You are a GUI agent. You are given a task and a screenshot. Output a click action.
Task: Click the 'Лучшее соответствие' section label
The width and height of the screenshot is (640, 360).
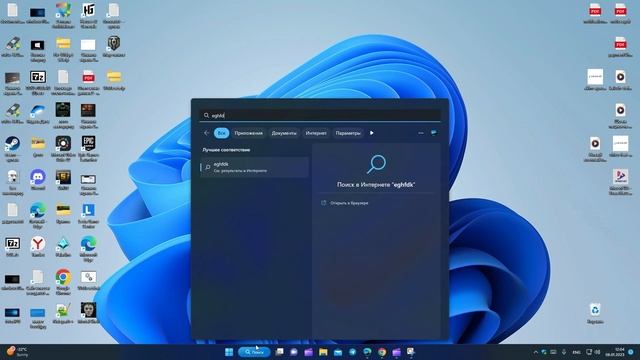tap(226, 150)
